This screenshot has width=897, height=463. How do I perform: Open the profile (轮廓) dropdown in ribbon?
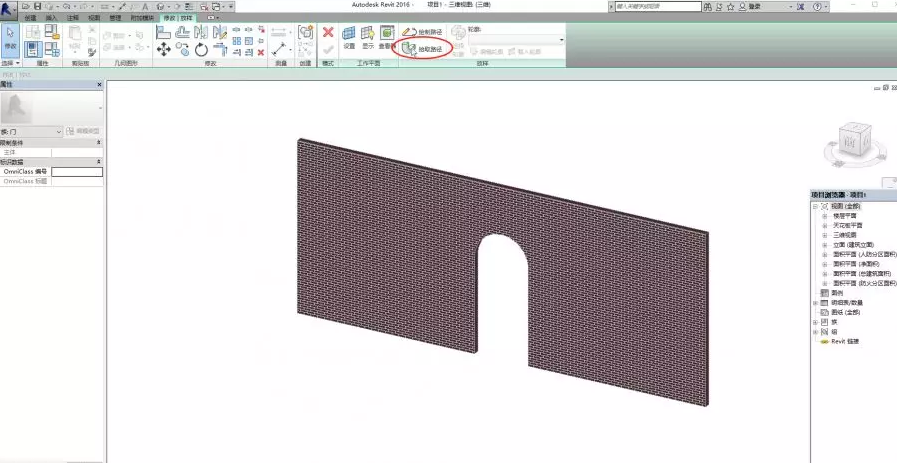517,40
